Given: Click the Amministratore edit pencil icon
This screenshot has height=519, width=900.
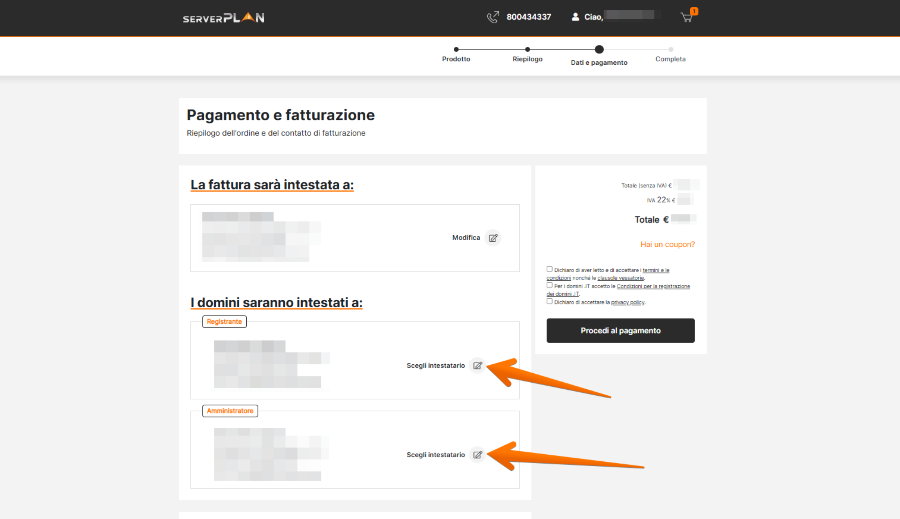Looking at the screenshot, I should [478, 455].
